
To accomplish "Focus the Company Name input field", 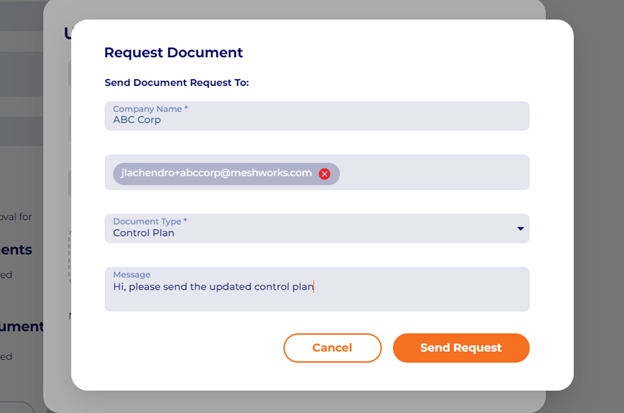I will click(316, 116).
